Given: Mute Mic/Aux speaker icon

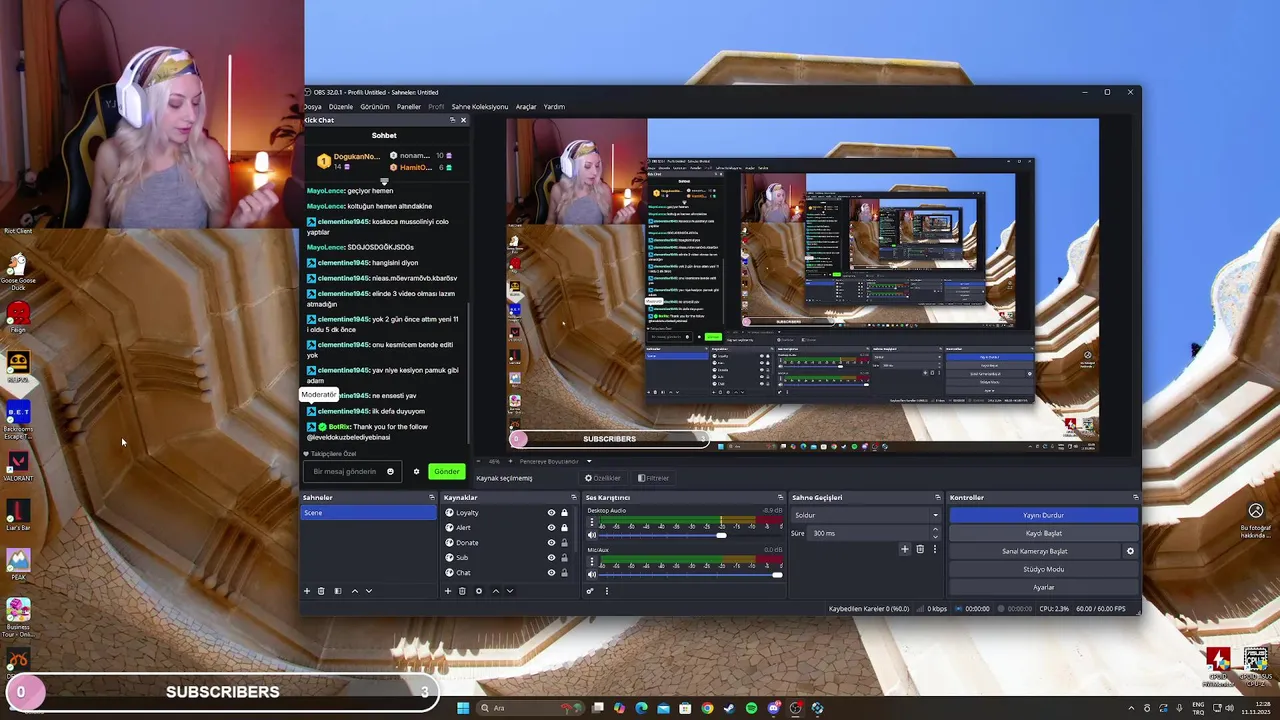Looking at the screenshot, I should (592, 575).
